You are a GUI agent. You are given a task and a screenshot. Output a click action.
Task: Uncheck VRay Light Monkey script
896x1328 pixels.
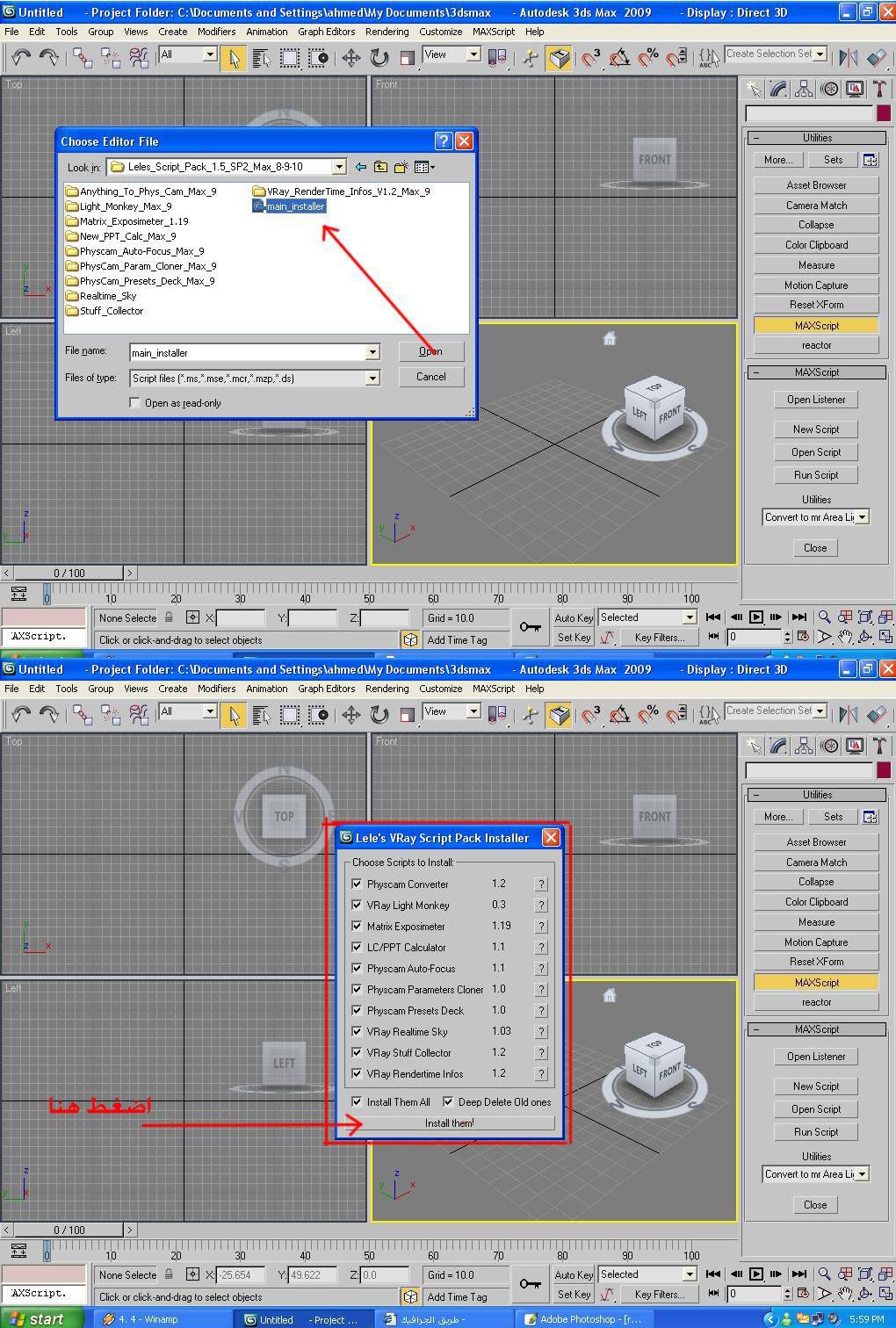tap(357, 905)
